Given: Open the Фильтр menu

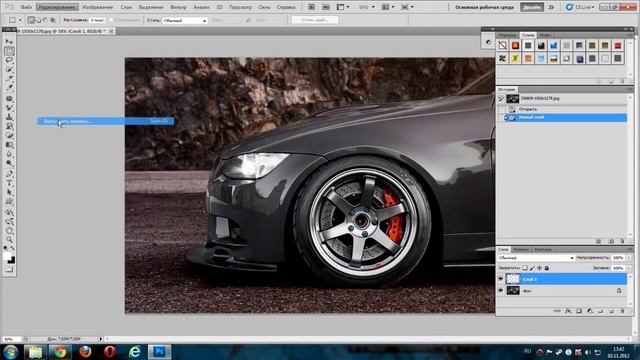Looking at the screenshot, I should pos(178,7).
